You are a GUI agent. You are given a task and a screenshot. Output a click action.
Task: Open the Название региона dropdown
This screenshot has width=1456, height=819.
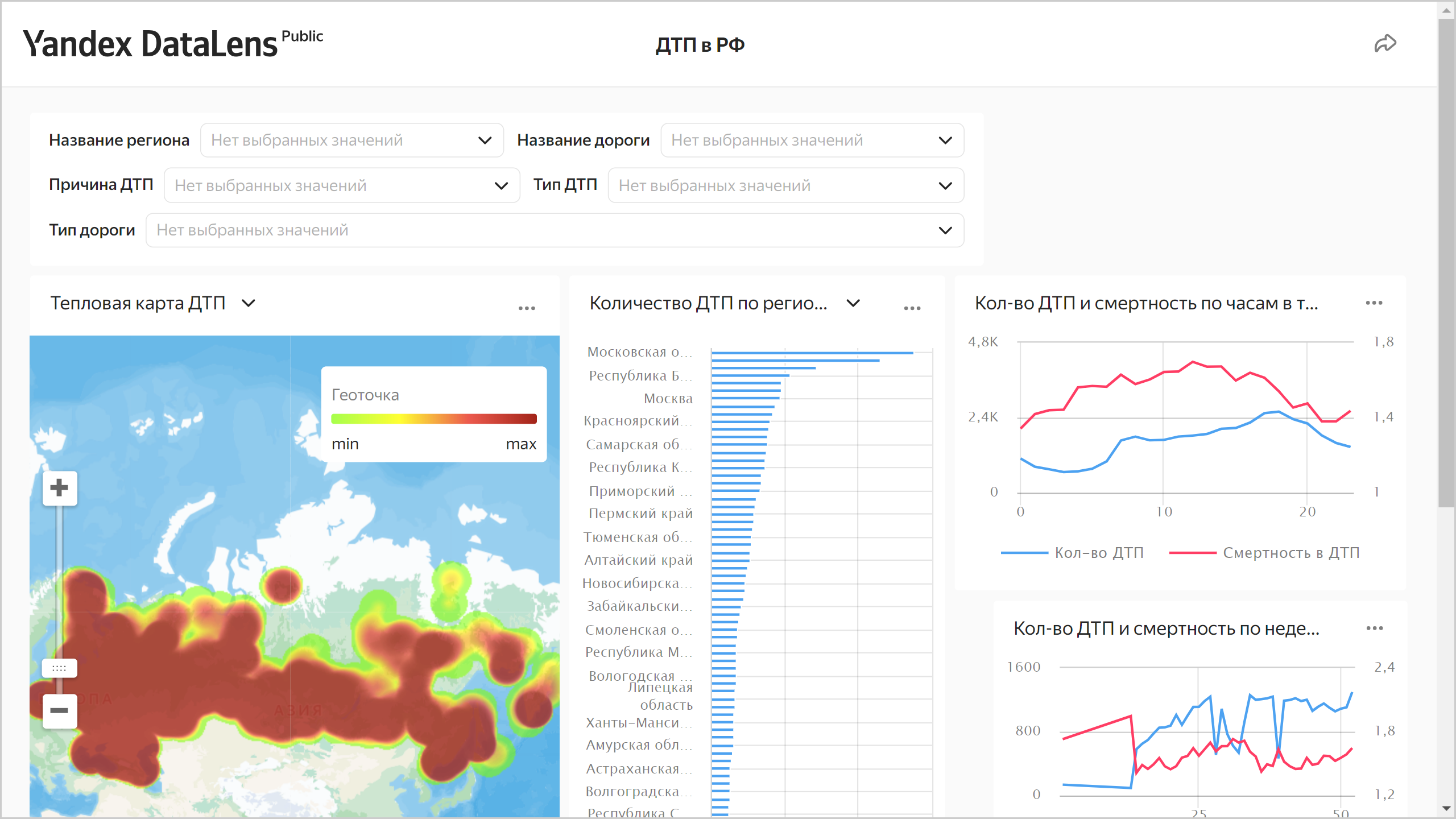tap(351, 140)
